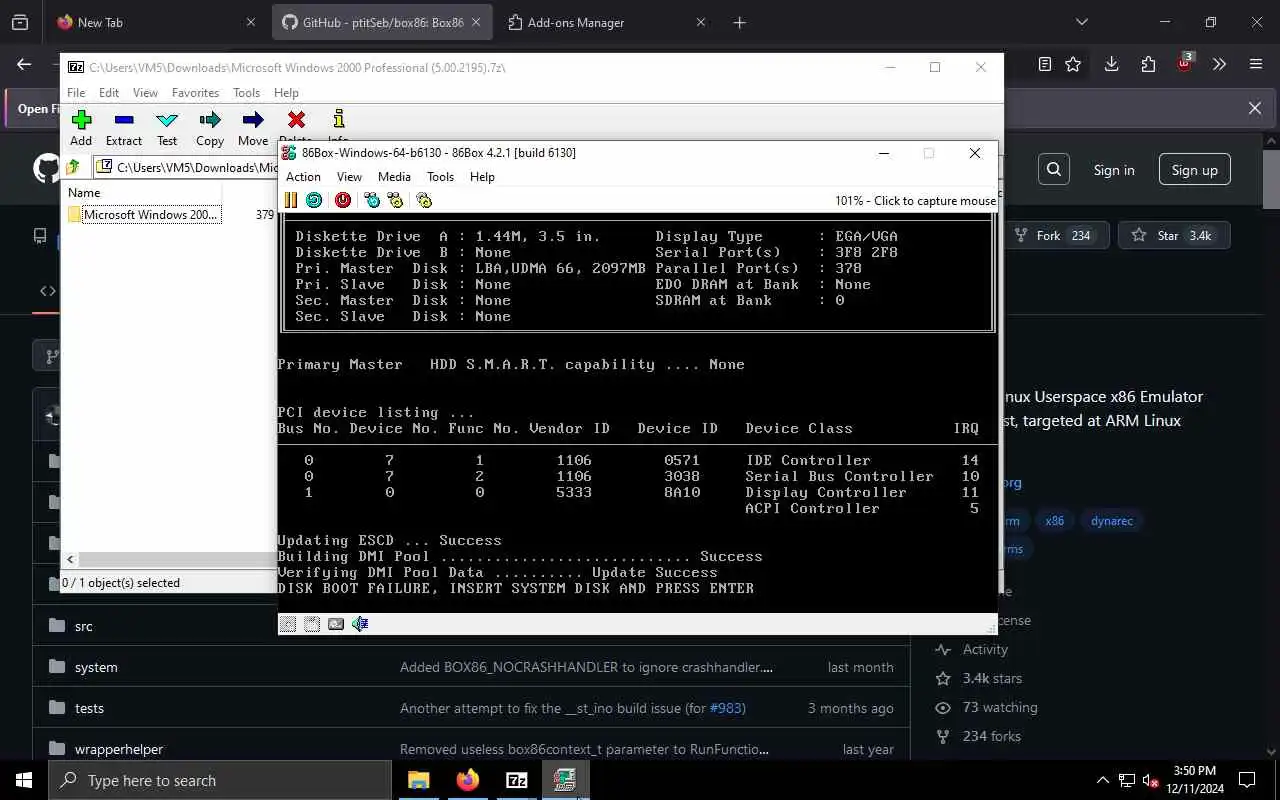Click the Name column header in 7-Zip
Image resolution: width=1280 pixels, height=800 pixels.
143,192
